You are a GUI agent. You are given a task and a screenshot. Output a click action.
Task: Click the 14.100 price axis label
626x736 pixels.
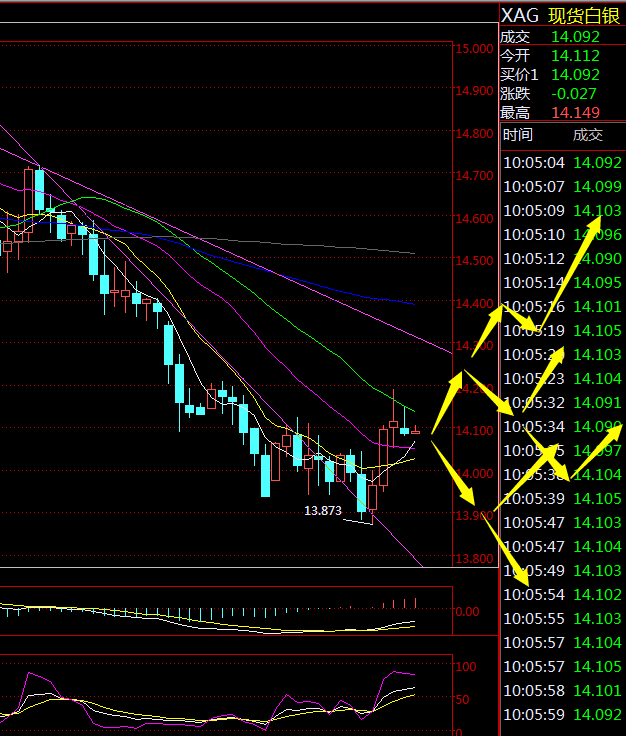[474, 431]
